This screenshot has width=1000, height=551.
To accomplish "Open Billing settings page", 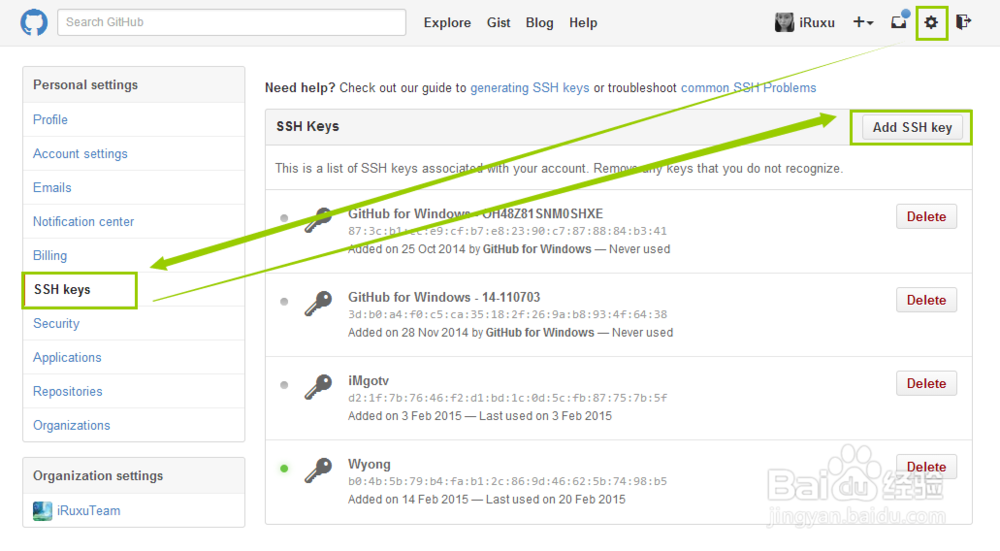I will [x=50, y=256].
